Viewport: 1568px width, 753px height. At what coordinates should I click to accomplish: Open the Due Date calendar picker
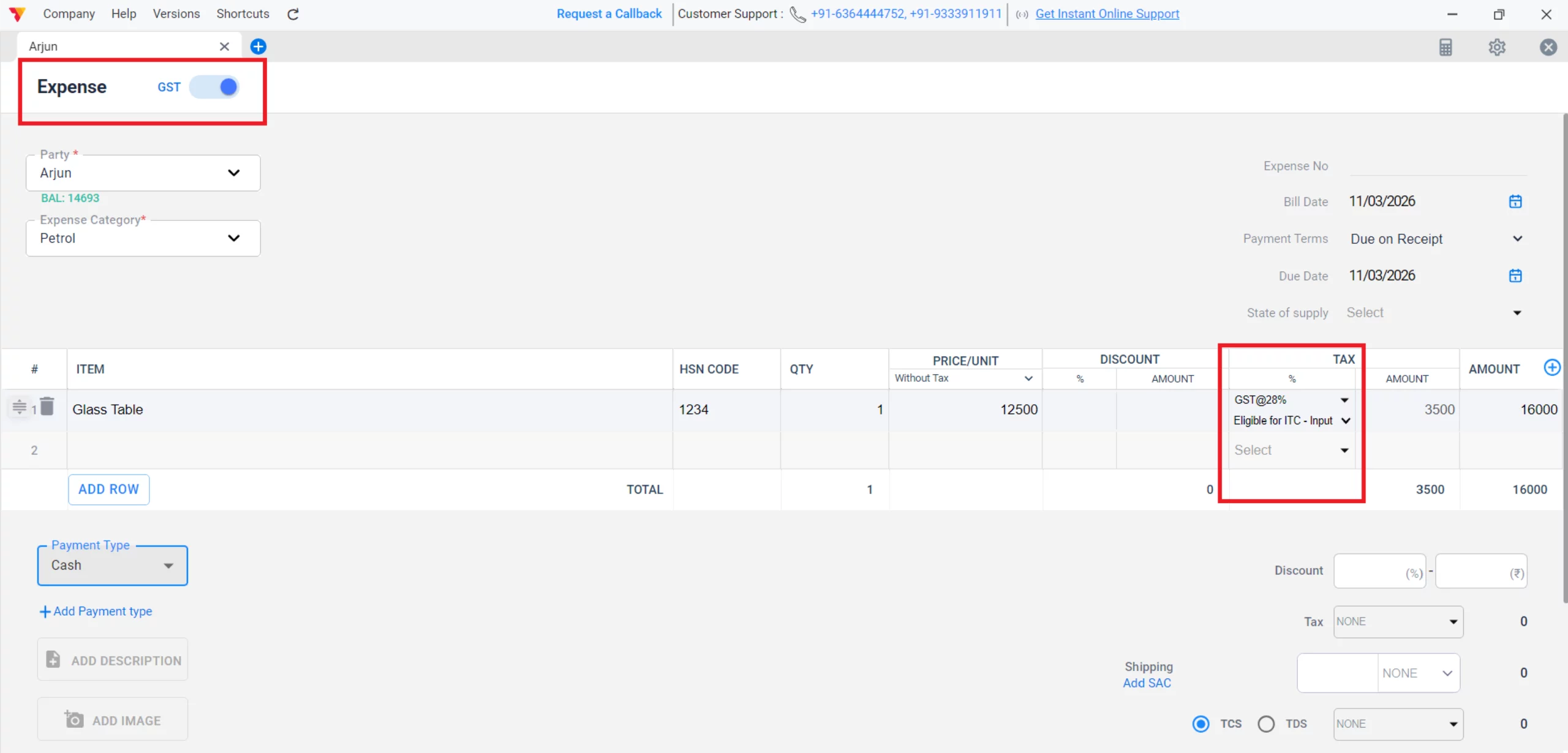point(1515,275)
